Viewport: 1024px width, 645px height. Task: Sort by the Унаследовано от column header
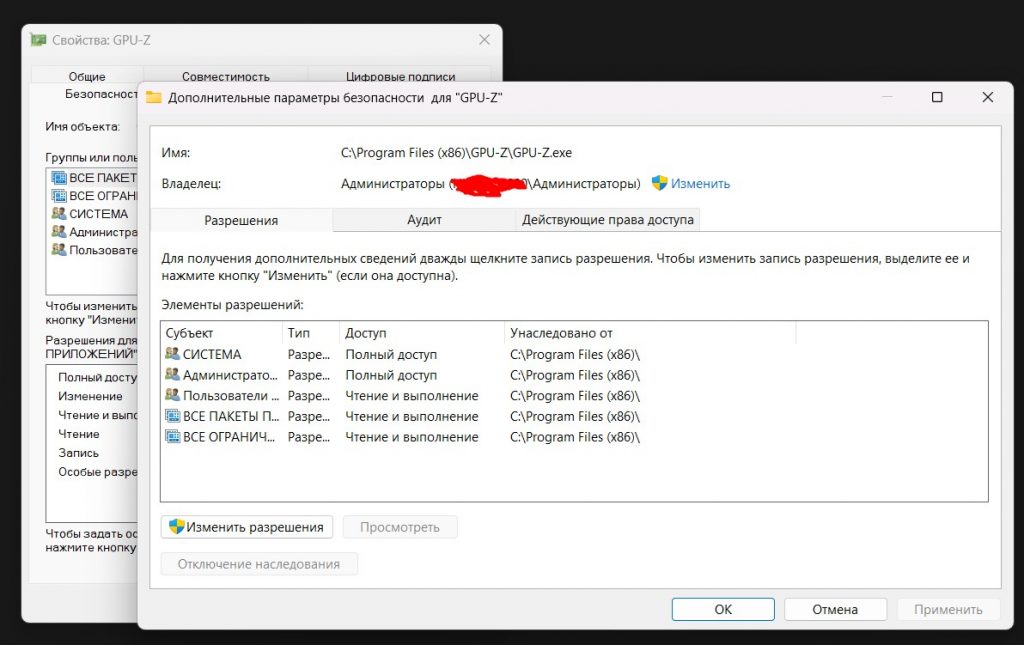[x=650, y=333]
